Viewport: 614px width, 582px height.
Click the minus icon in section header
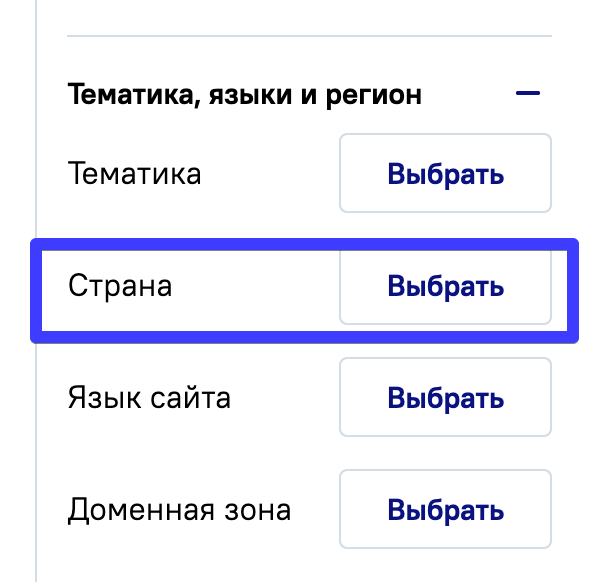click(527, 95)
